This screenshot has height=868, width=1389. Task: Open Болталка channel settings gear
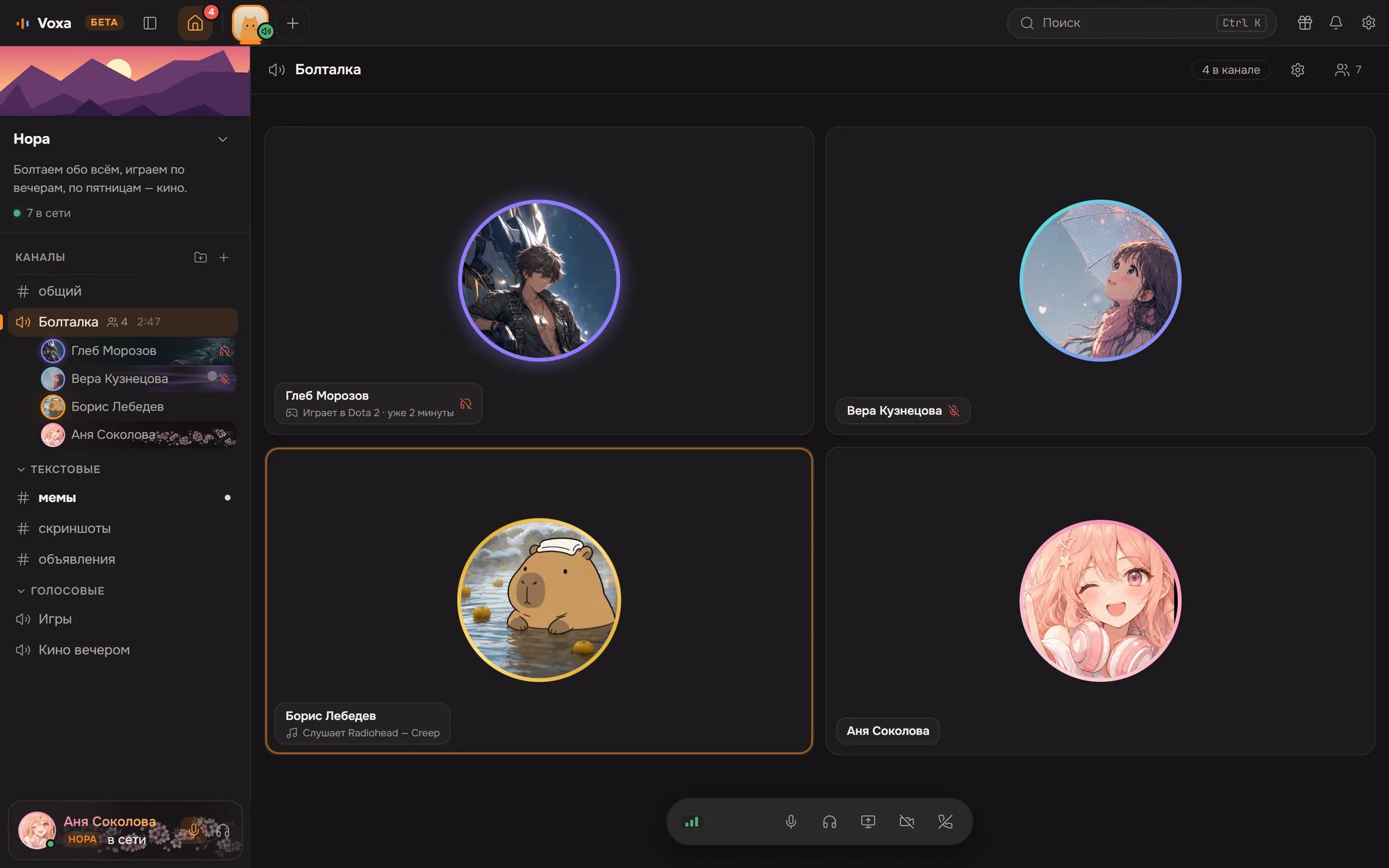[1297, 69]
